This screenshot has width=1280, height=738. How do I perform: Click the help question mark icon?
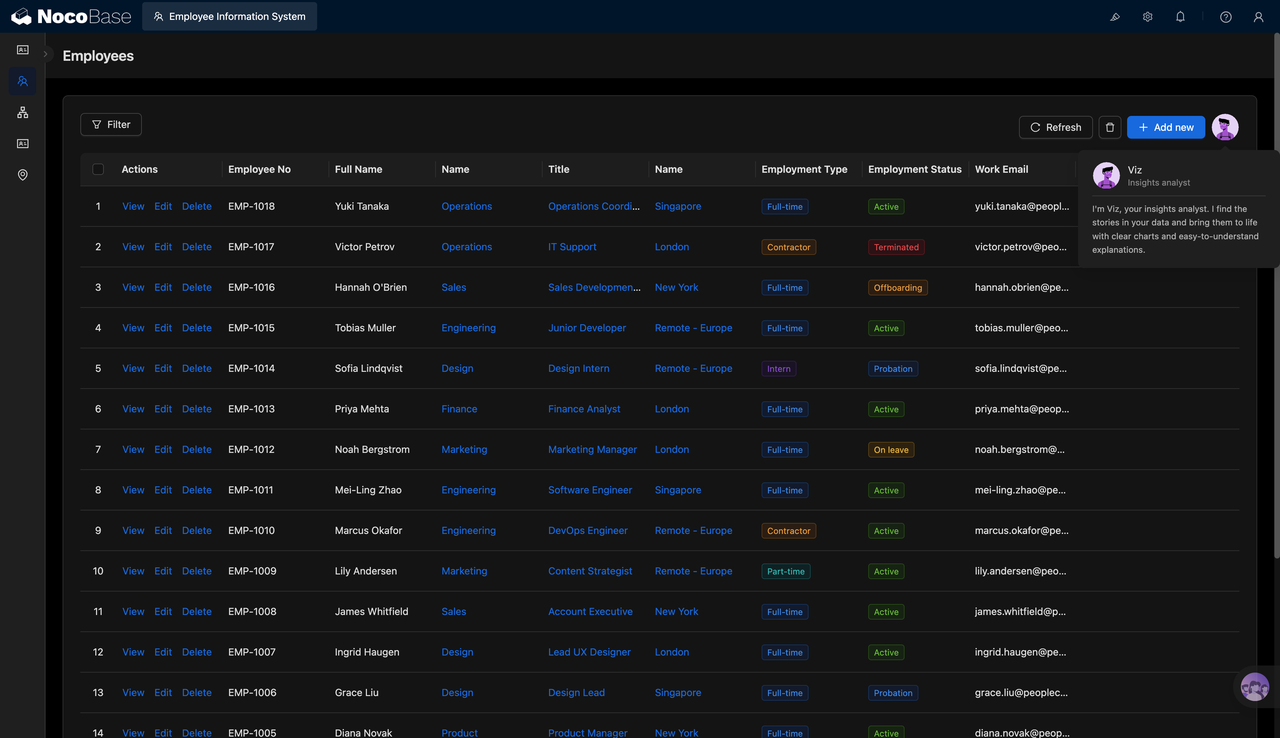1226,17
